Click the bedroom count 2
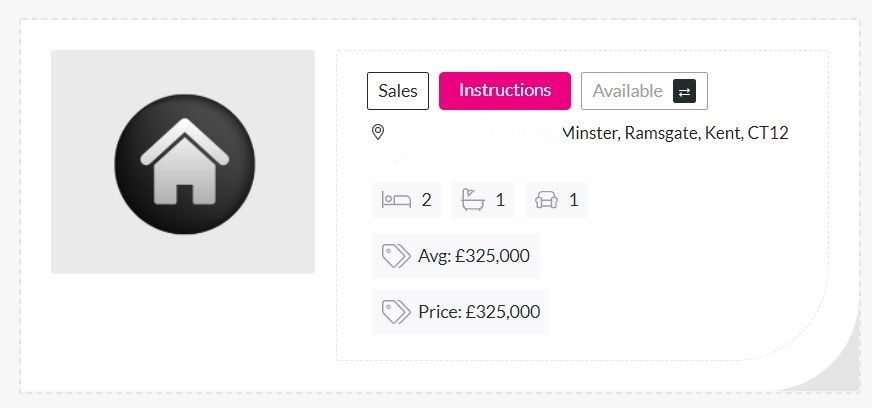The height and width of the screenshot is (408, 872). 427,200
